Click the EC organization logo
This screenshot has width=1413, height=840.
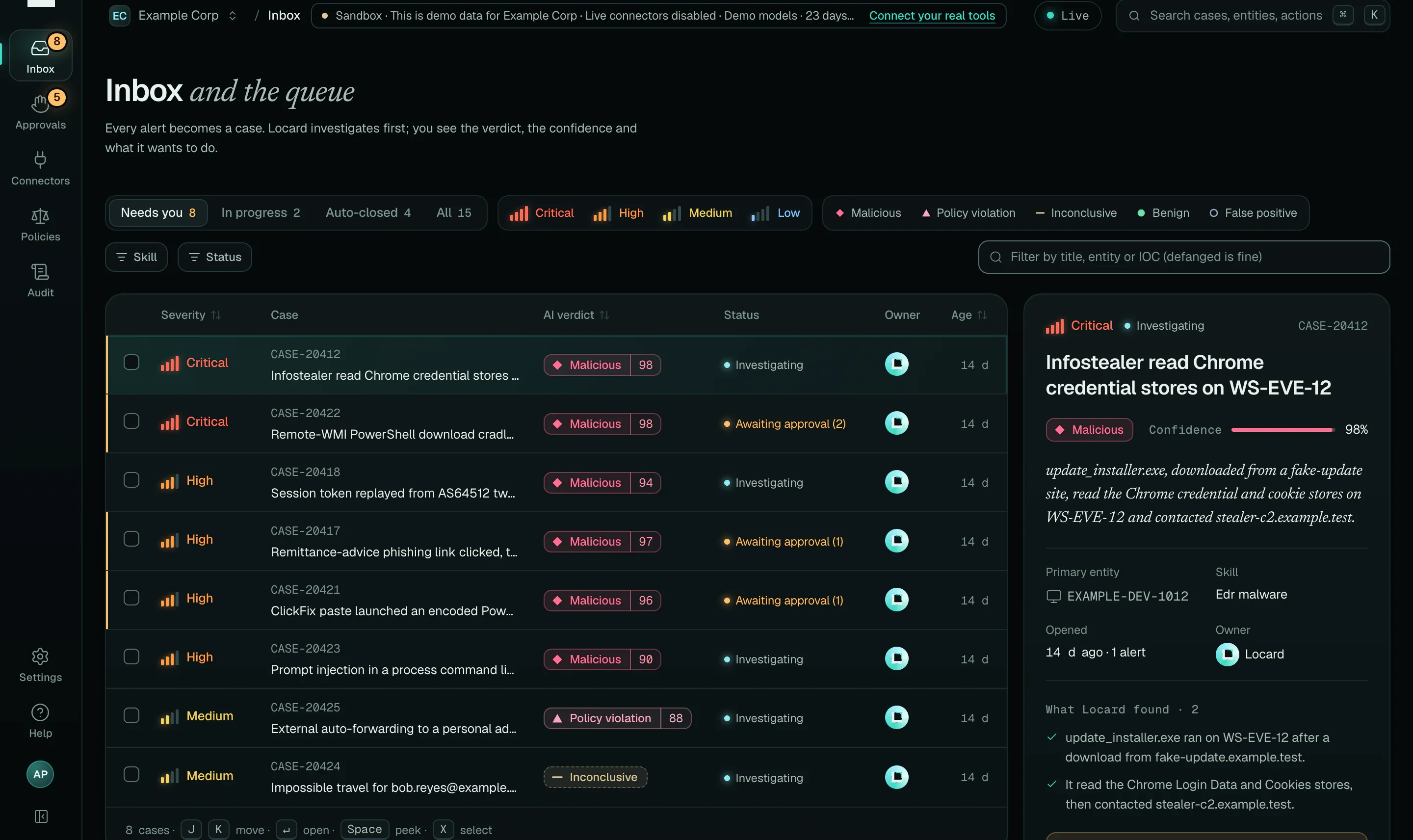coord(119,16)
